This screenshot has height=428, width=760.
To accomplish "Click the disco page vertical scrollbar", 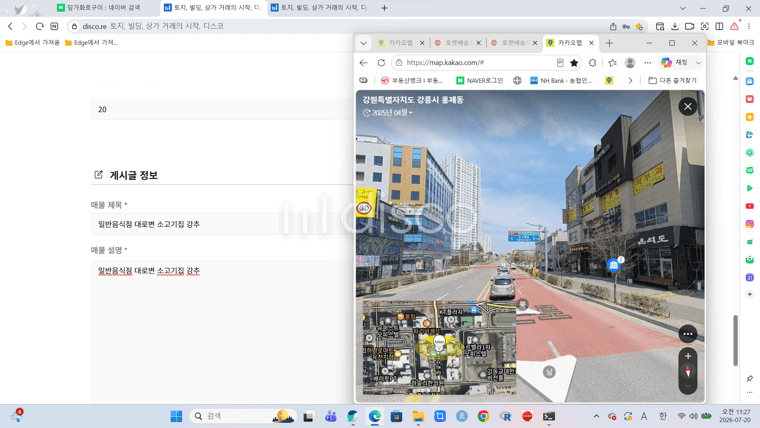I will pos(735,340).
